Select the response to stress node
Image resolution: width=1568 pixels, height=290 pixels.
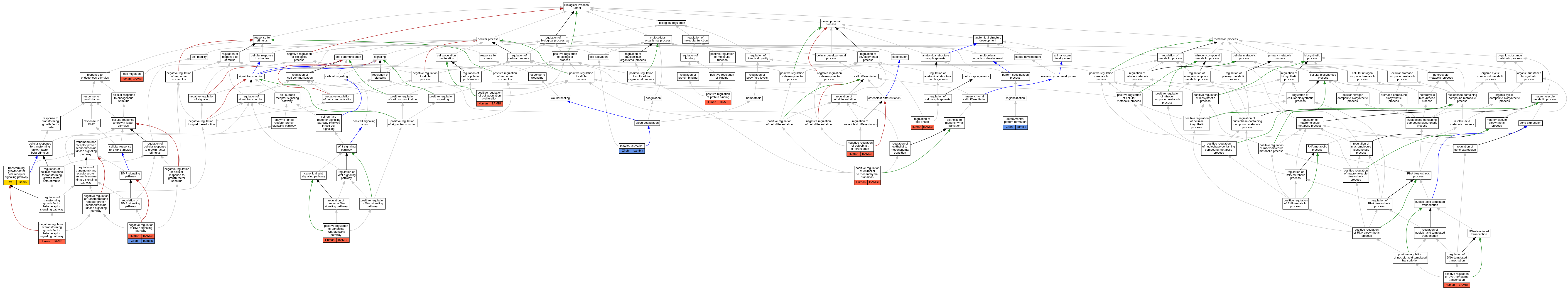488,57
